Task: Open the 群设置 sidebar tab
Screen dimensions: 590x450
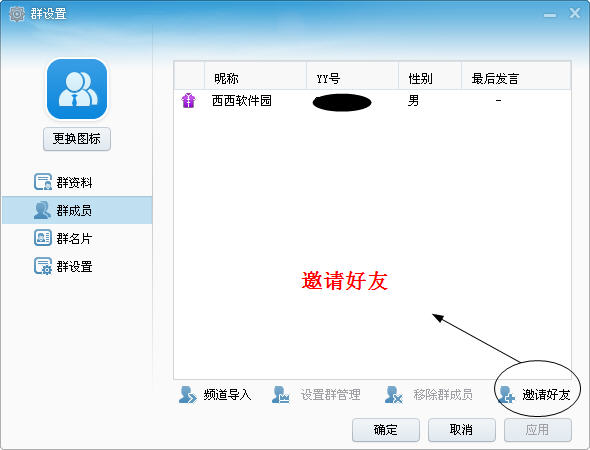Action: 77,266
